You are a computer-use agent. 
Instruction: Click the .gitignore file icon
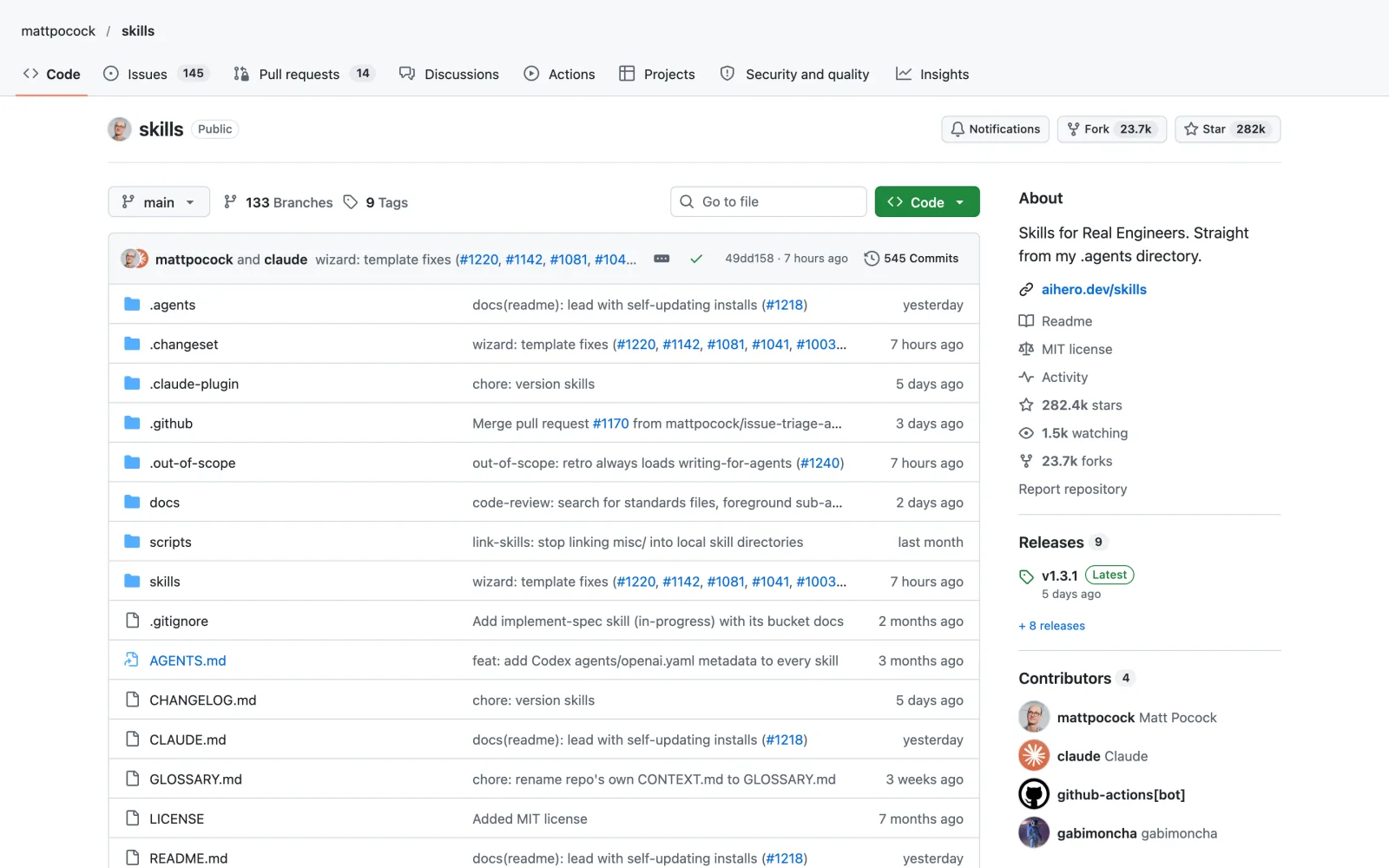(132, 620)
